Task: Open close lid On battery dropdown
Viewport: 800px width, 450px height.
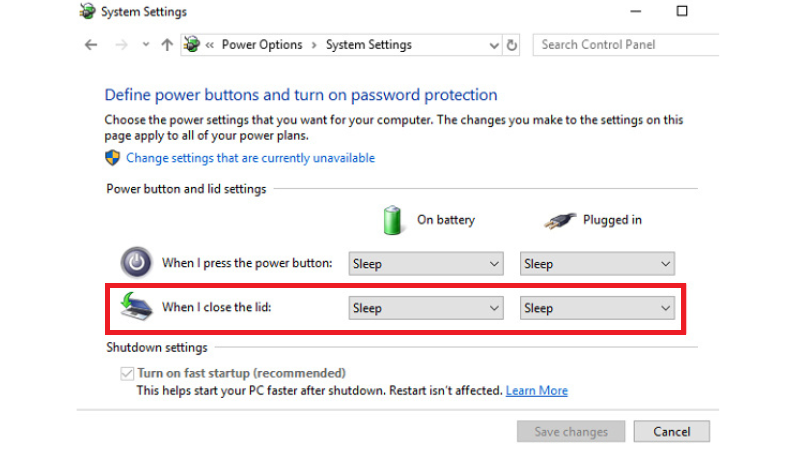Action: click(425, 308)
